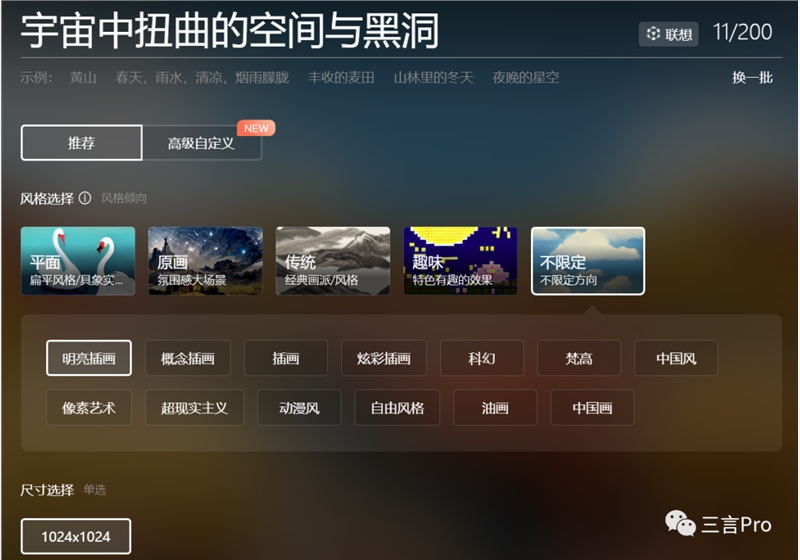800x560 pixels.
Task: Select the 平面 swan style thumbnail
Action: pos(78,261)
